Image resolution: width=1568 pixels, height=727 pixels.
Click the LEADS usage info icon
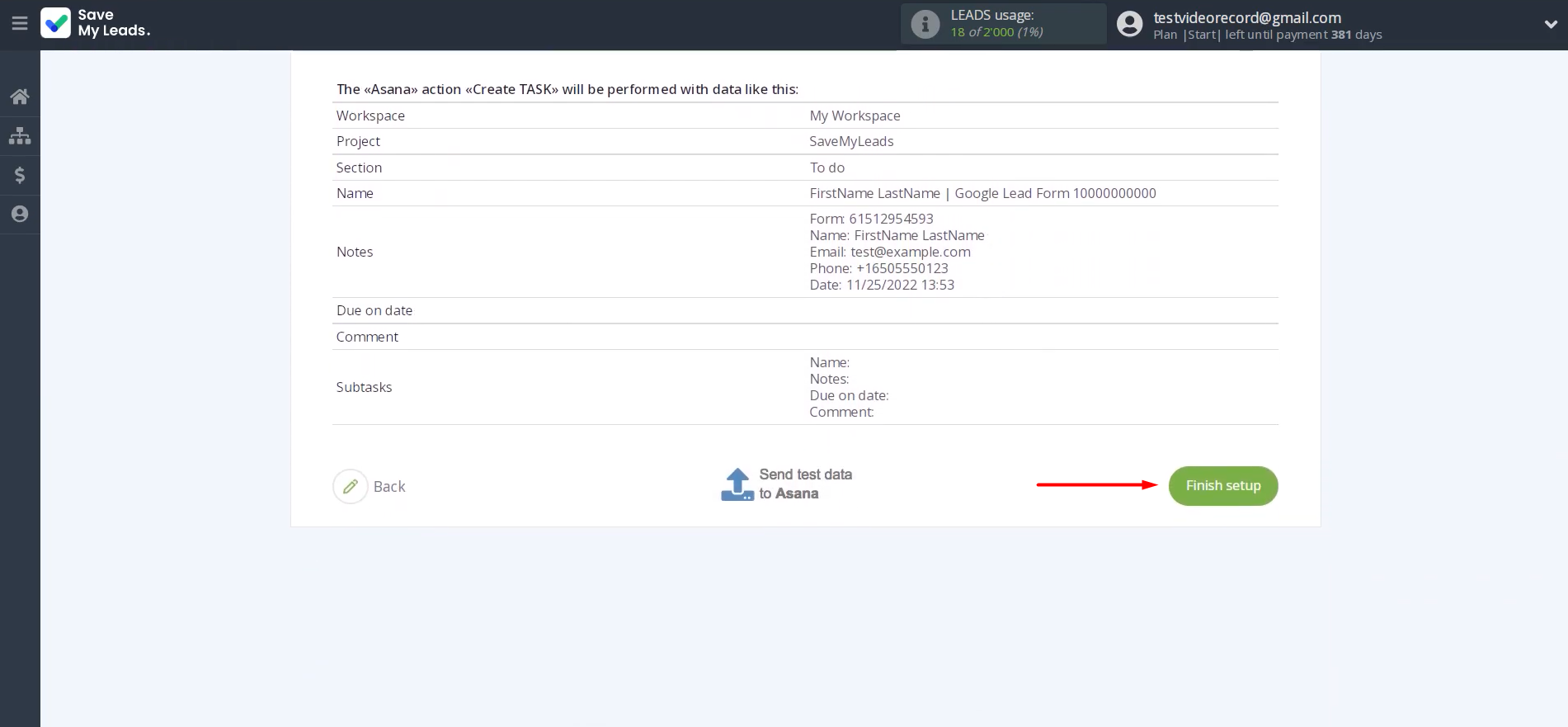pyautogui.click(x=925, y=24)
